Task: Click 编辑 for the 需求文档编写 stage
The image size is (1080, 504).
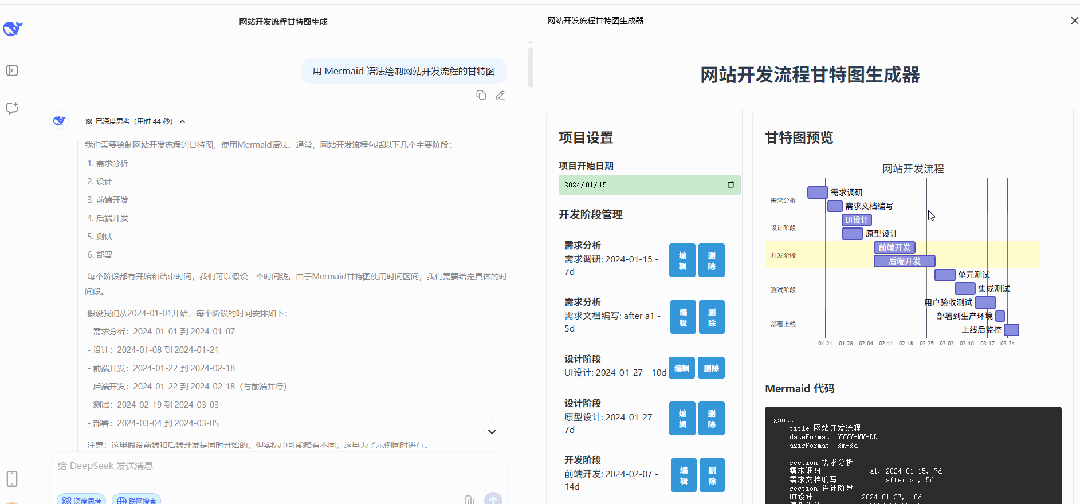Action: (683, 317)
